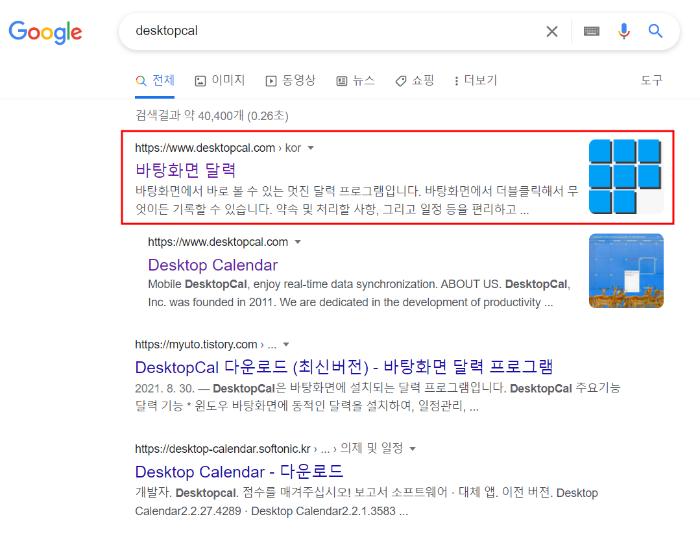Clear the search box with X icon
700x536 pixels.
pyautogui.click(x=552, y=31)
